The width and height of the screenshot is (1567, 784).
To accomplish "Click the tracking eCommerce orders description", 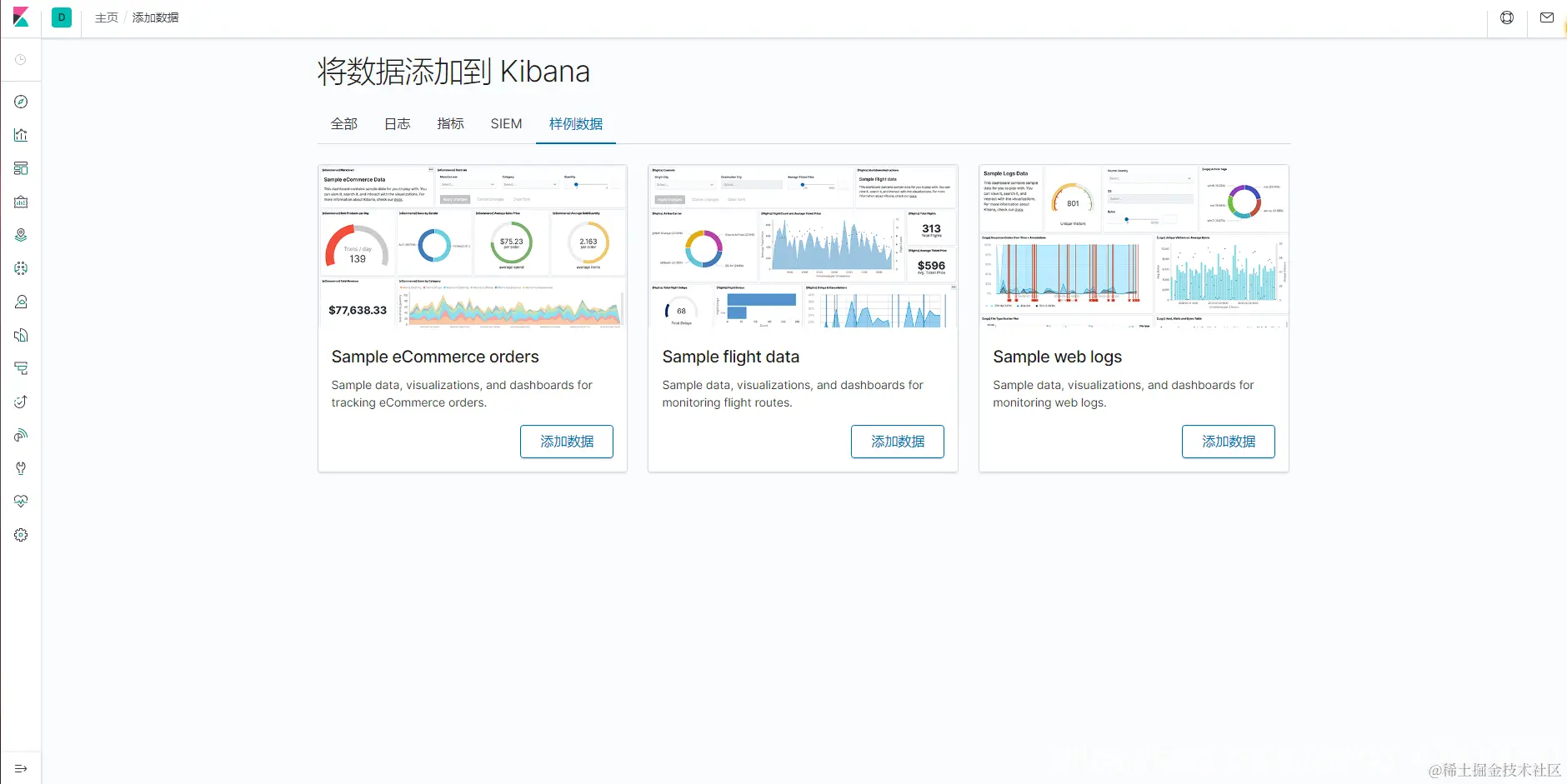I will 462,394.
